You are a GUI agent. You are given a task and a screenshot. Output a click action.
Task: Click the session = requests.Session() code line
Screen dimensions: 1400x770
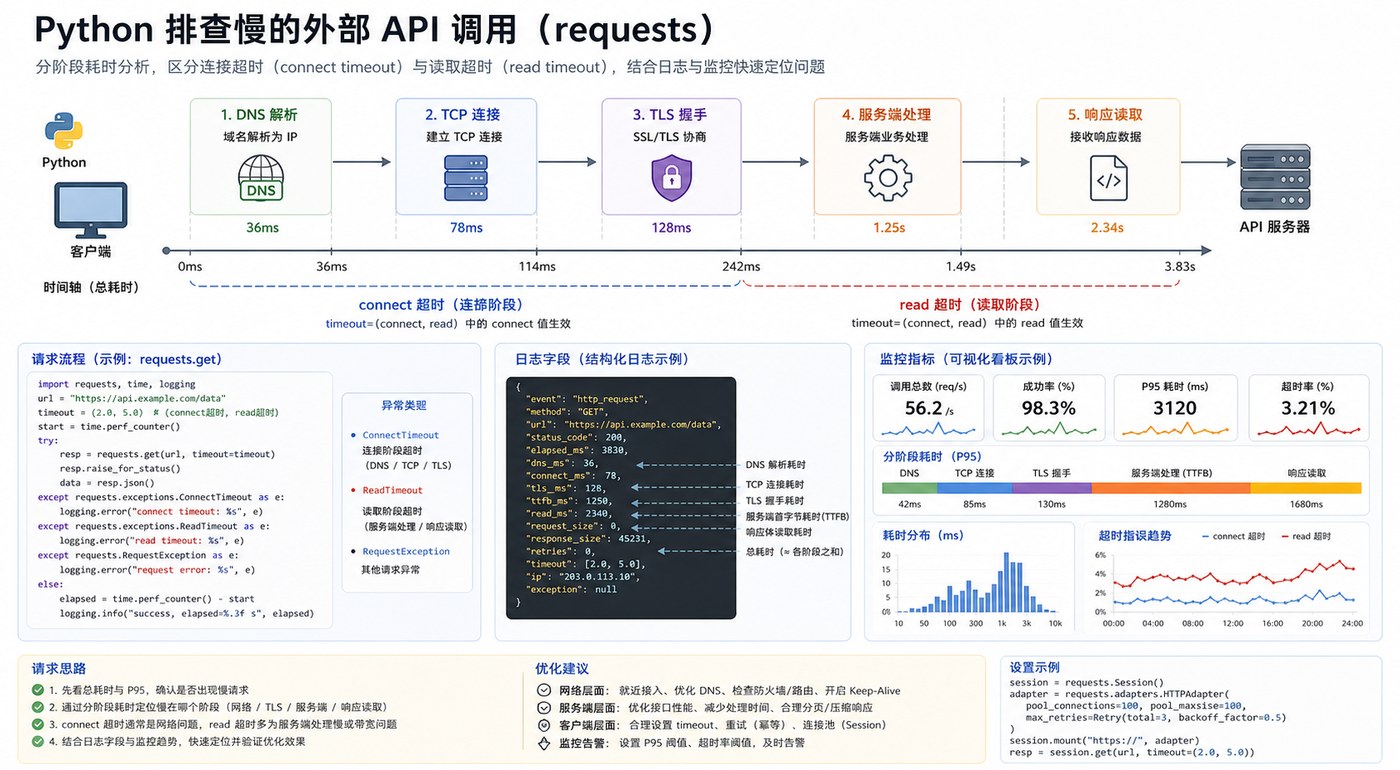1087,682
